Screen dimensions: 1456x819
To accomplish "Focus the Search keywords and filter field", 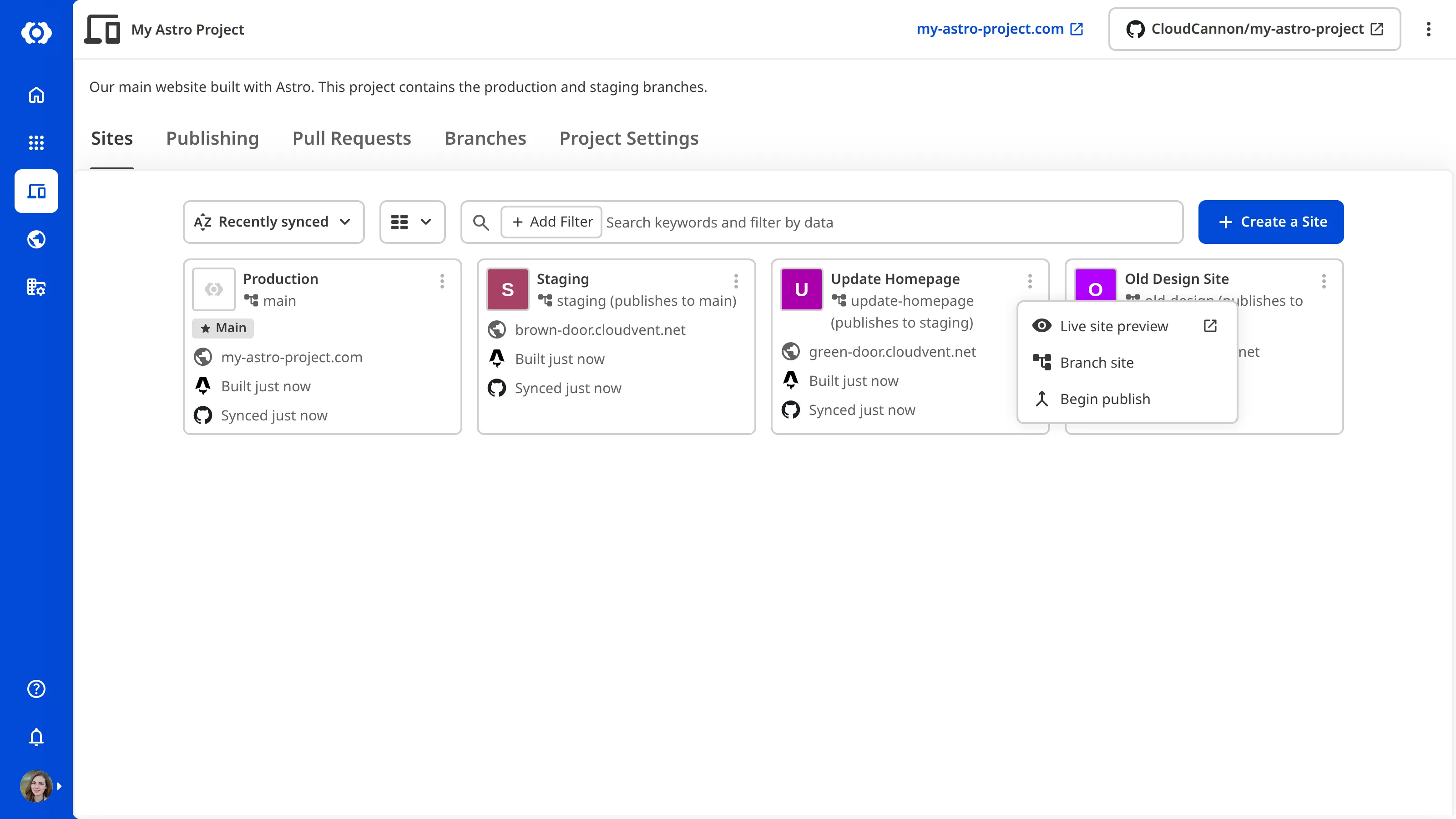I will pyautogui.click(x=892, y=222).
